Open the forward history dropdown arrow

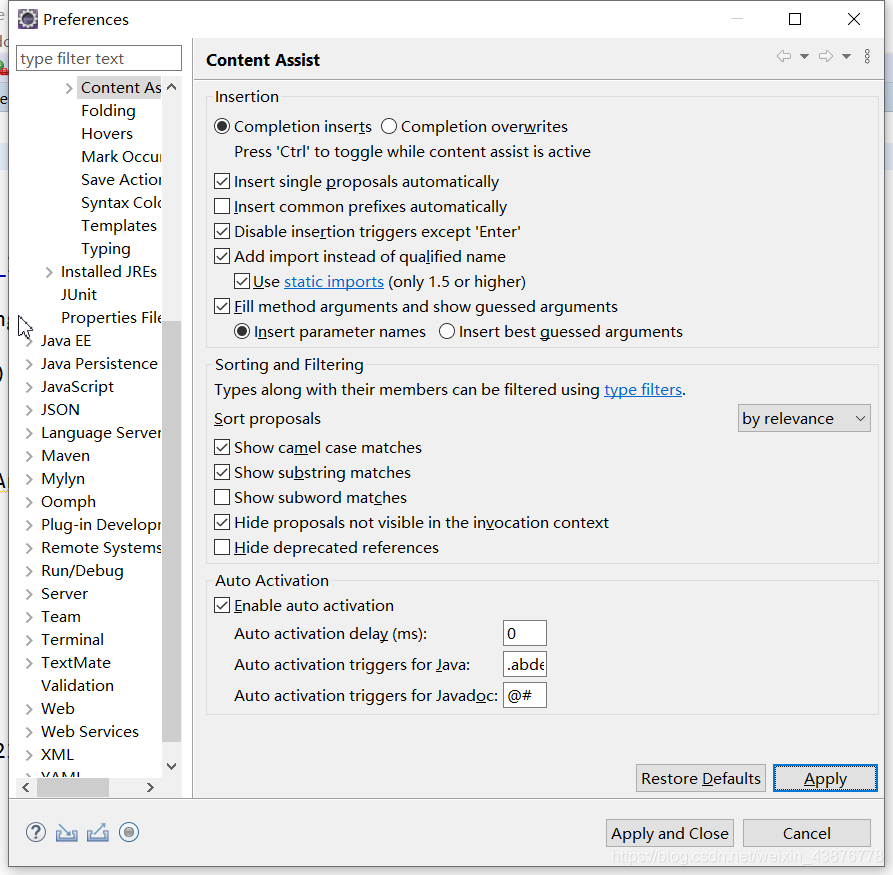pos(846,56)
